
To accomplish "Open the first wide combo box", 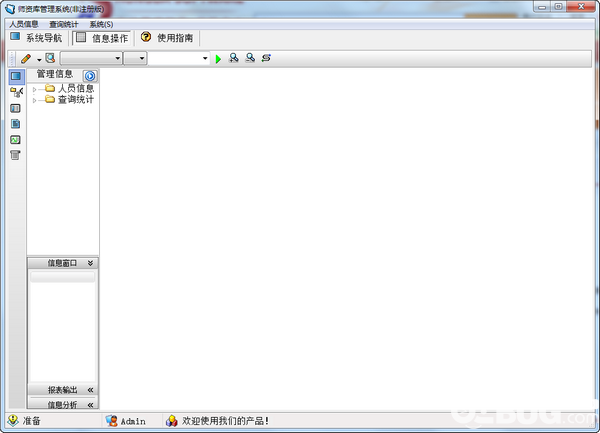I will click(x=91, y=58).
